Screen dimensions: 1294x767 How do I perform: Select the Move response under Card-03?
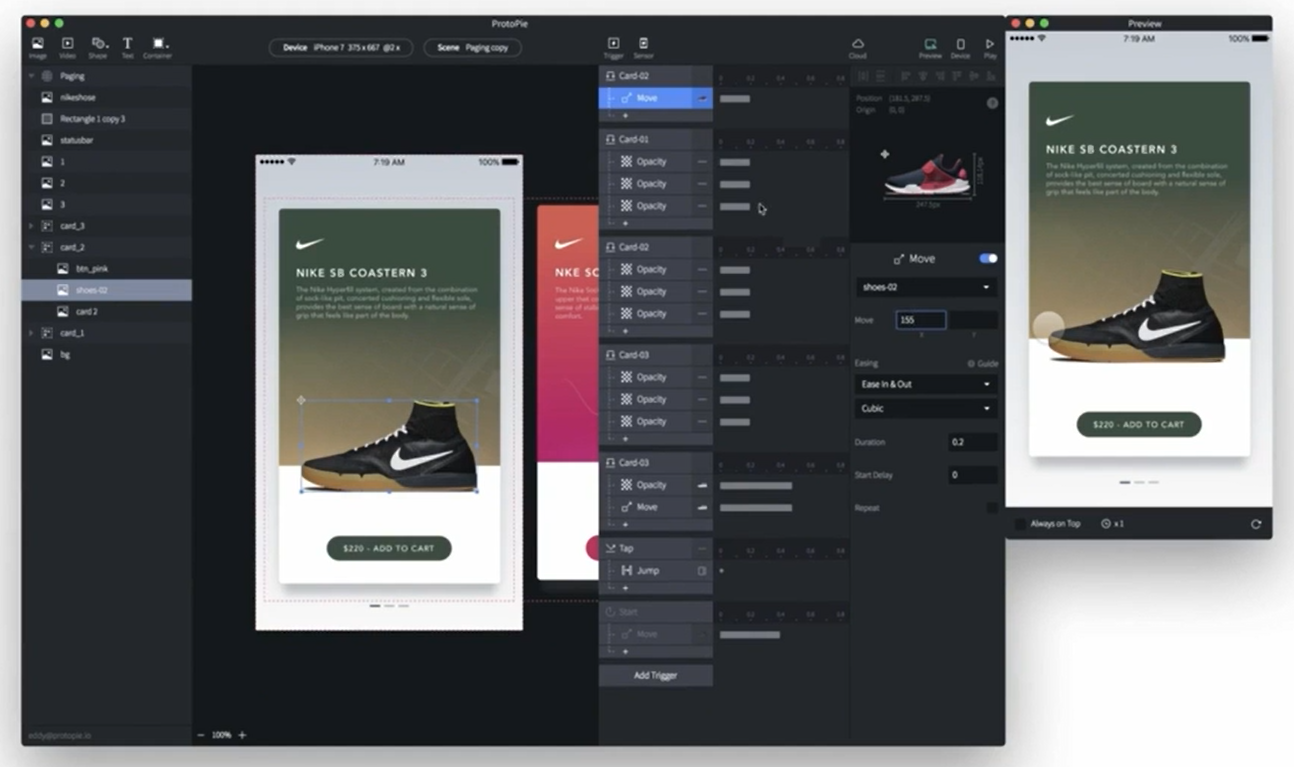tap(655, 507)
